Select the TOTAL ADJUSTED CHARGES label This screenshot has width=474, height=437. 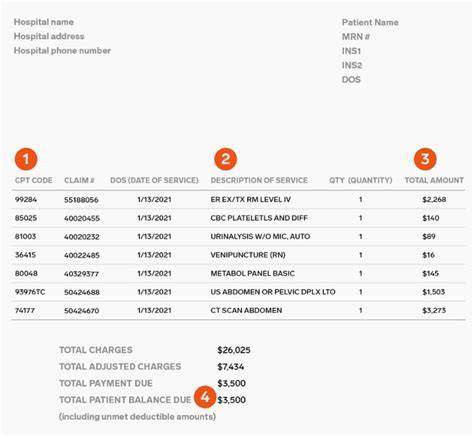click(x=120, y=367)
